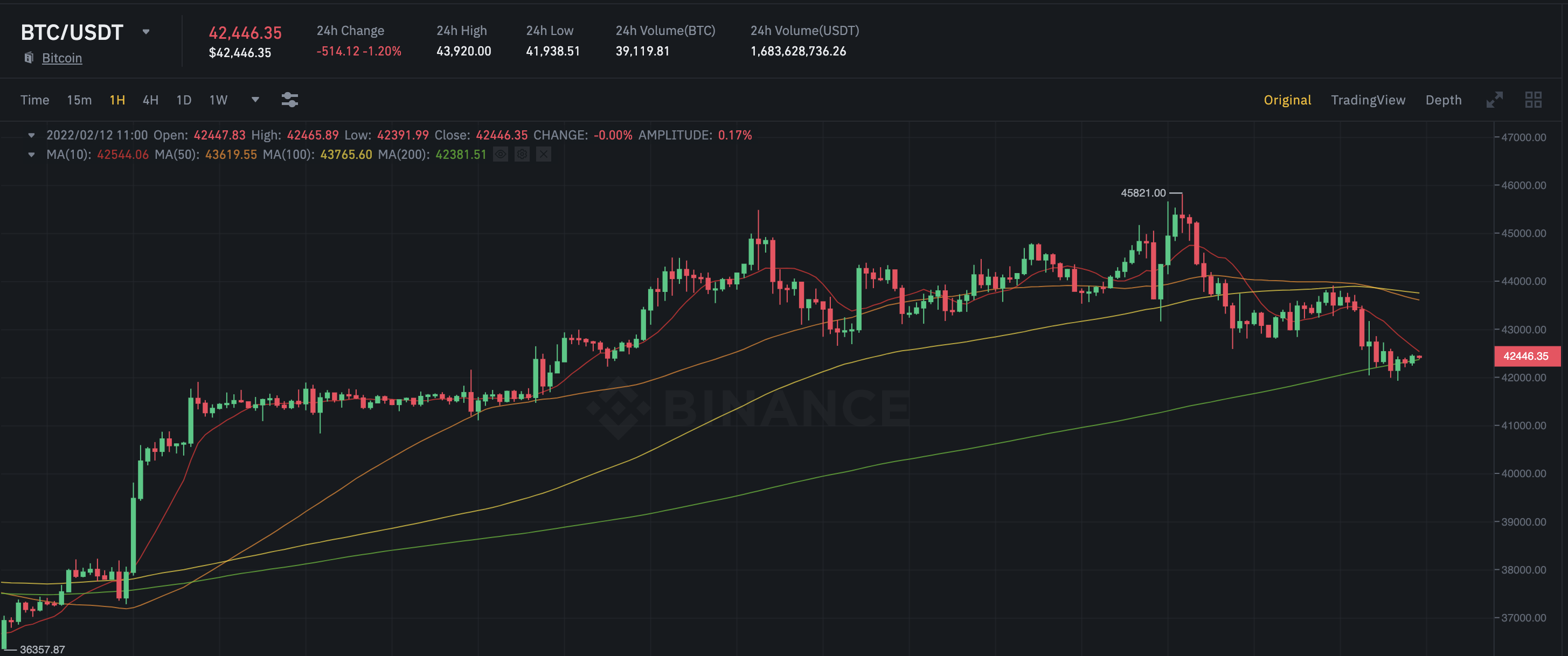This screenshot has height=656, width=1568.
Task: Select the 1D interval
Action: coord(184,100)
